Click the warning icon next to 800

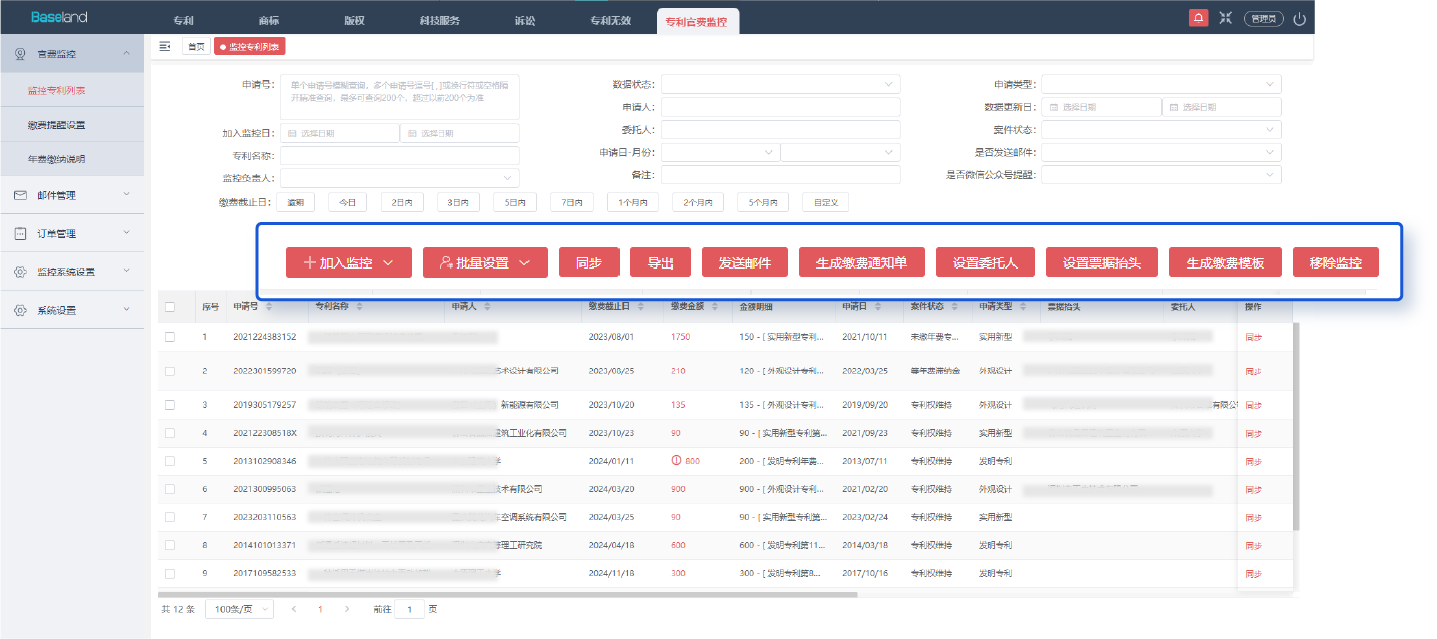pyautogui.click(x=677, y=461)
